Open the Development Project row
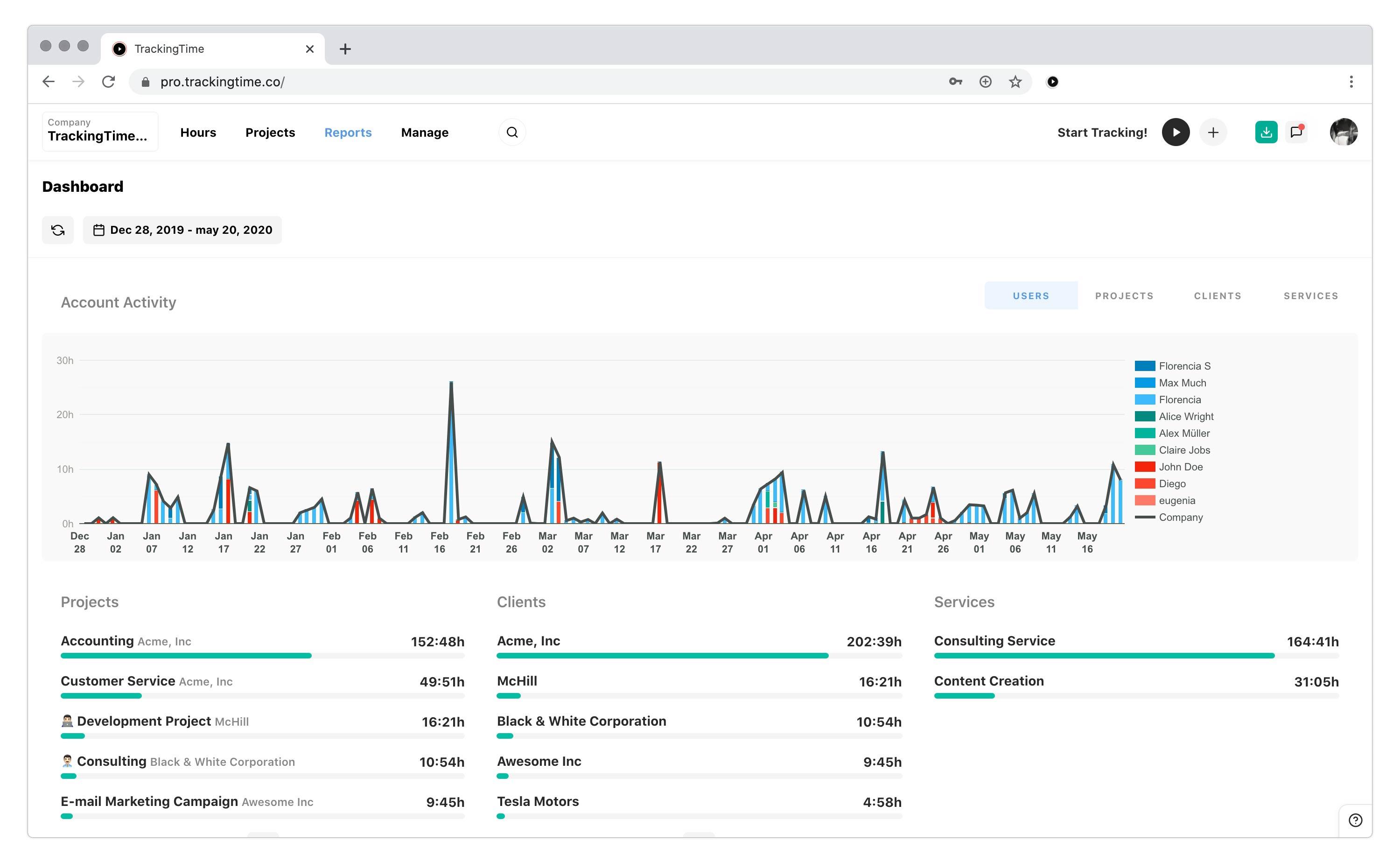1400x868 pixels. click(262, 726)
